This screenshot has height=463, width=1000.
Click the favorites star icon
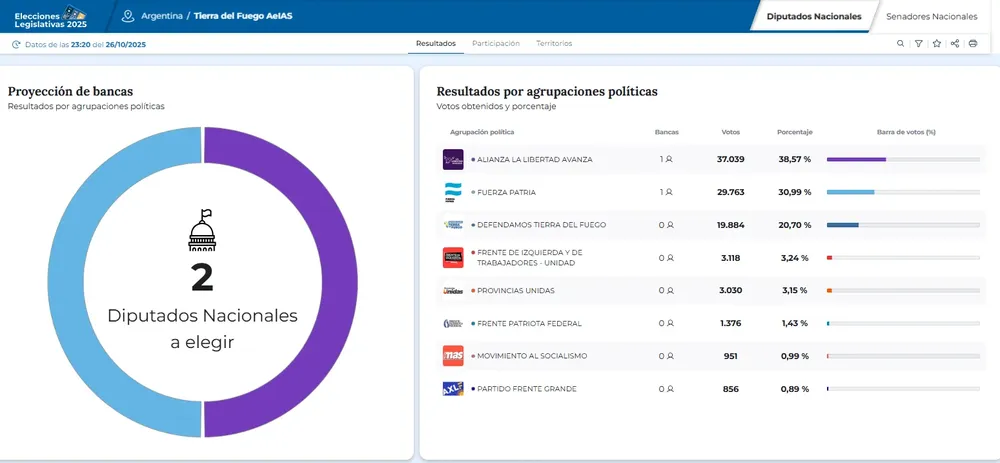click(937, 44)
